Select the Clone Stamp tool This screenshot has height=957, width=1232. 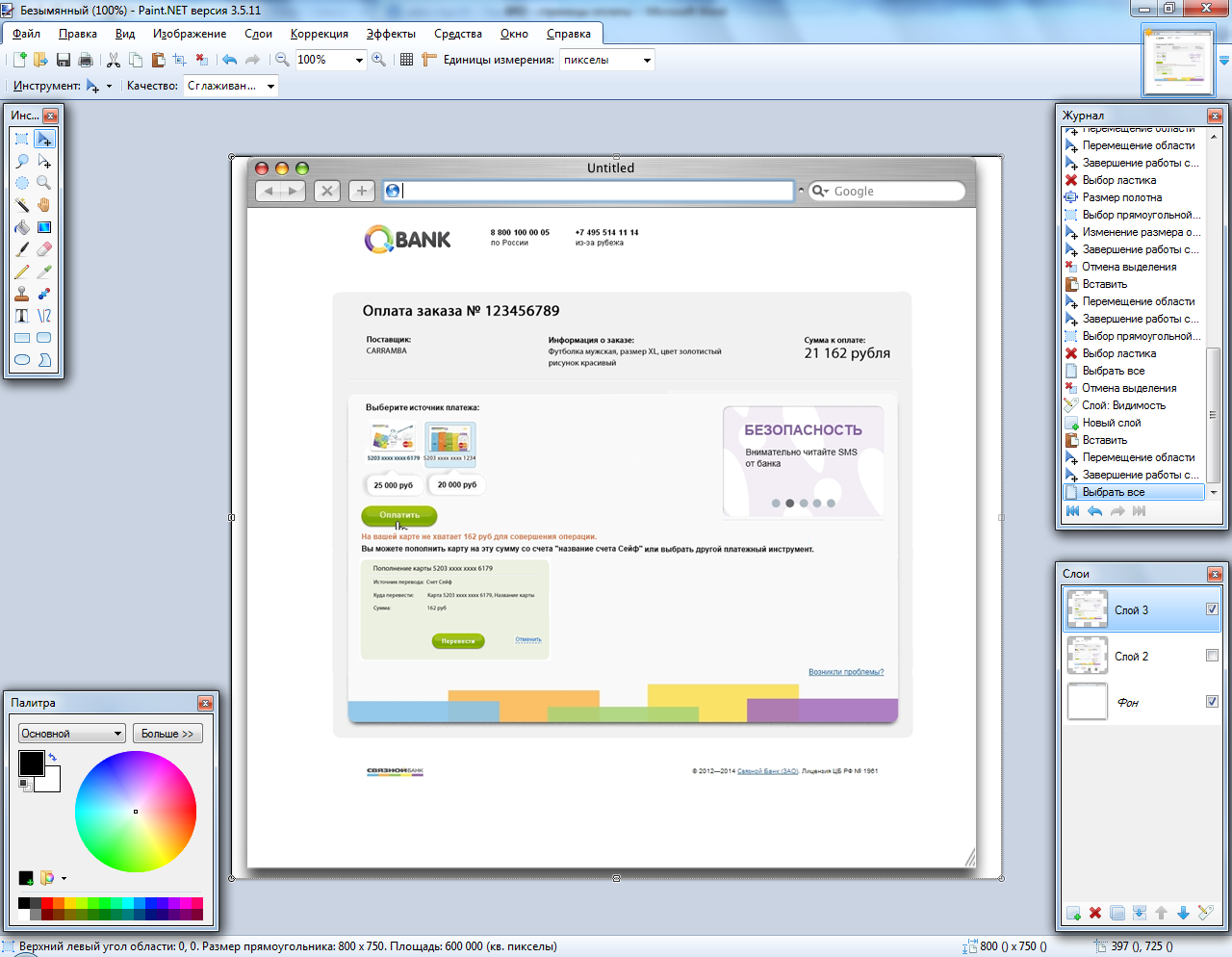pyautogui.click(x=22, y=294)
